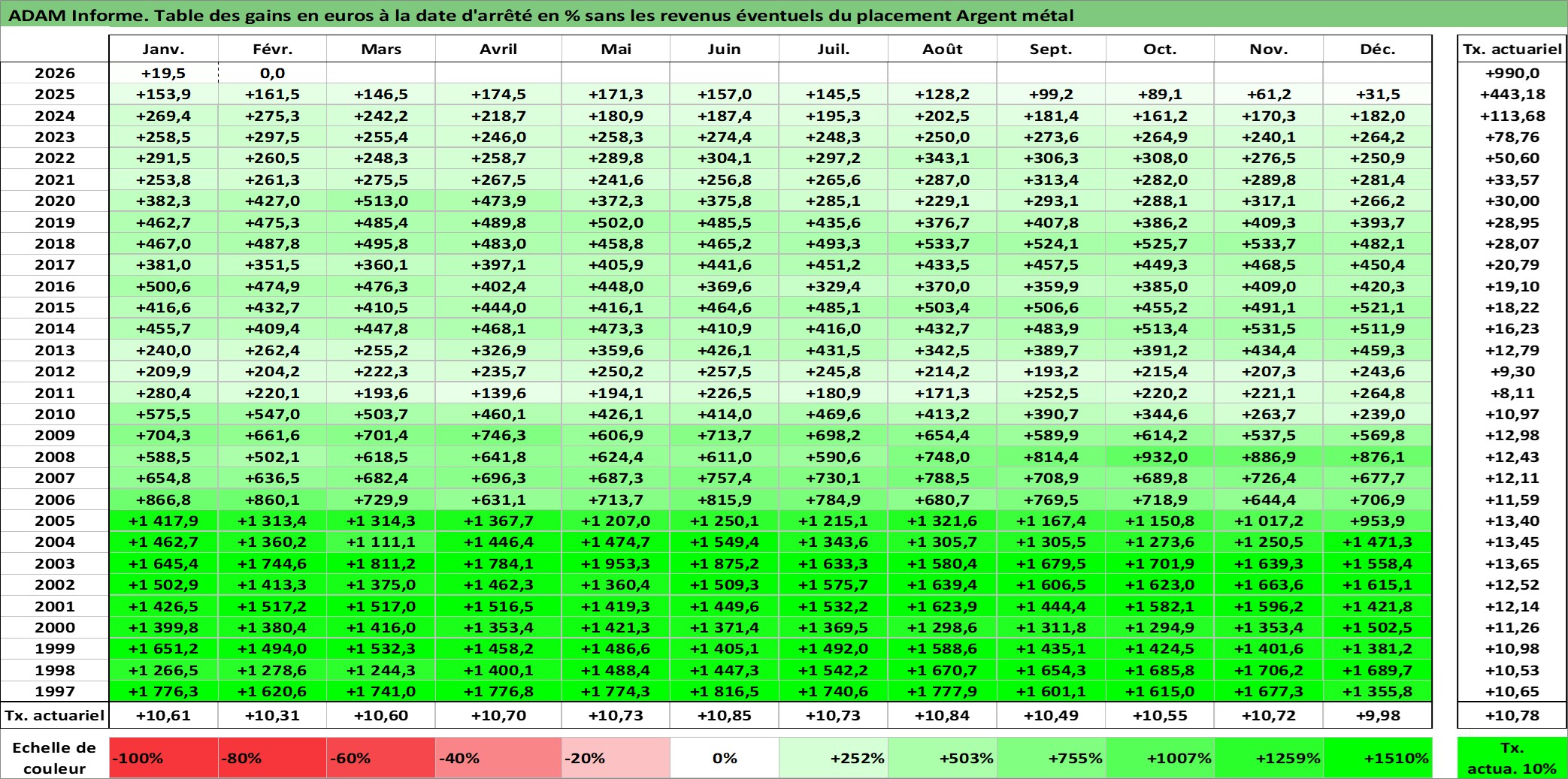The image size is (1568, 779).
Task: Select the +252% pale green swatch
Action: pos(834,758)
